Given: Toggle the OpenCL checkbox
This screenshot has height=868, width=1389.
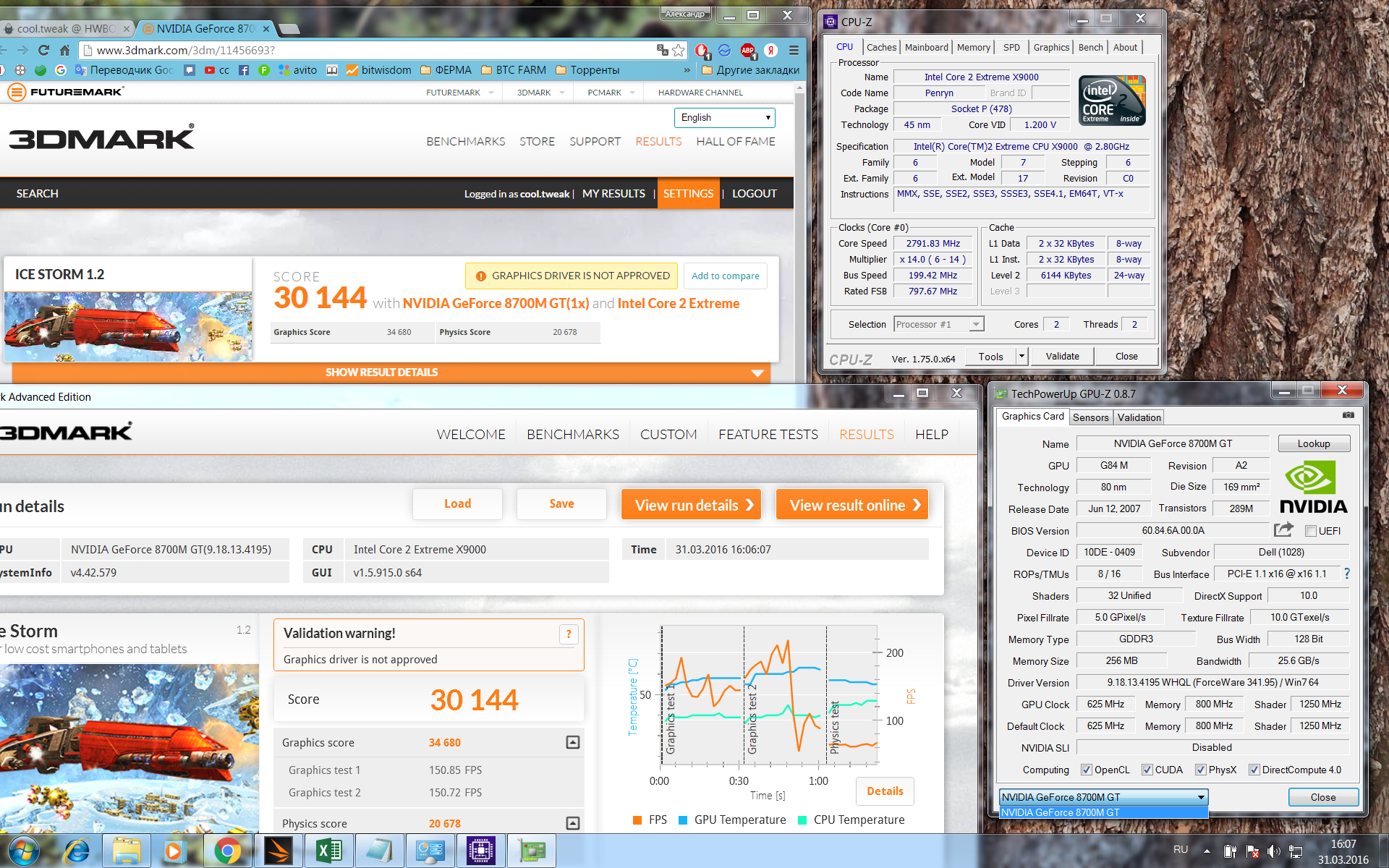Looking at the screenshot, I should click(1086, 770).
